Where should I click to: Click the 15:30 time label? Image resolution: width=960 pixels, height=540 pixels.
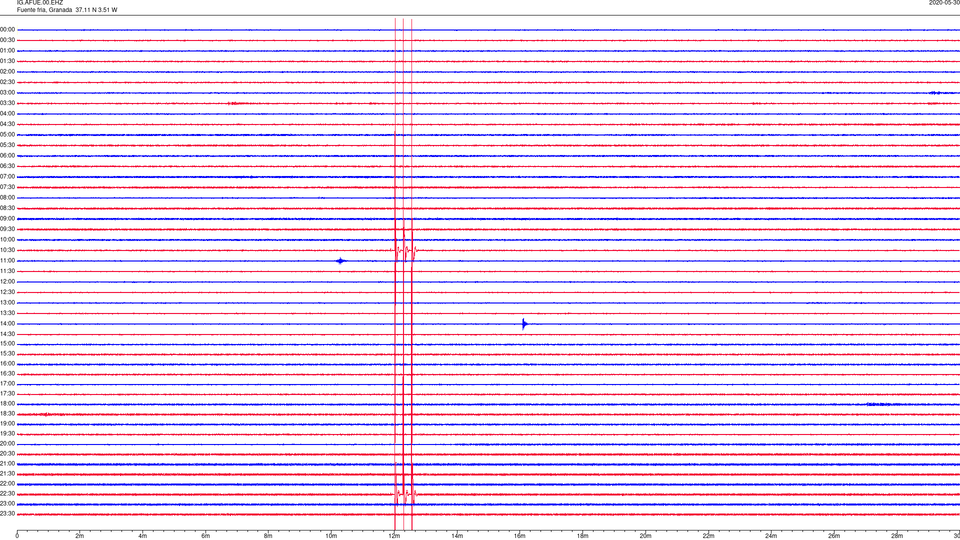coord(7,354)
